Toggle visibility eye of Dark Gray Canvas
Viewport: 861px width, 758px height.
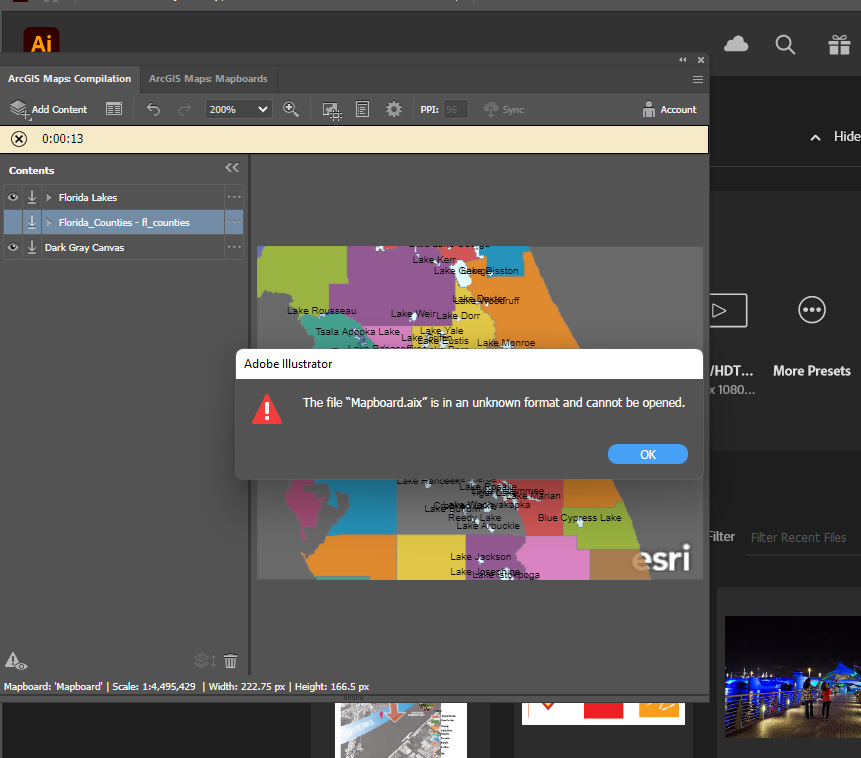pos(13,248)
